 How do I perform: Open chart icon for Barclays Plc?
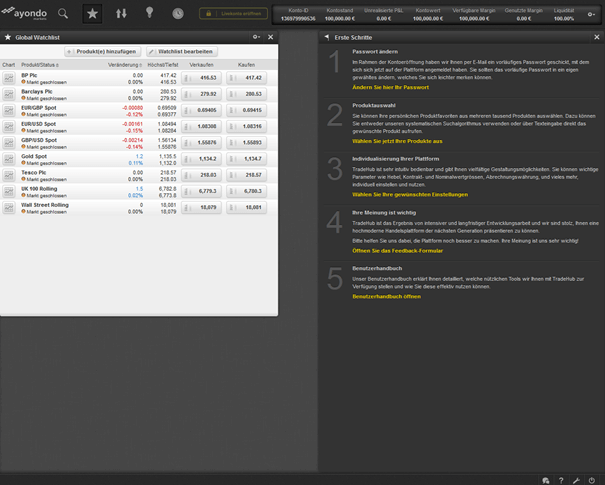click(8, 94)
